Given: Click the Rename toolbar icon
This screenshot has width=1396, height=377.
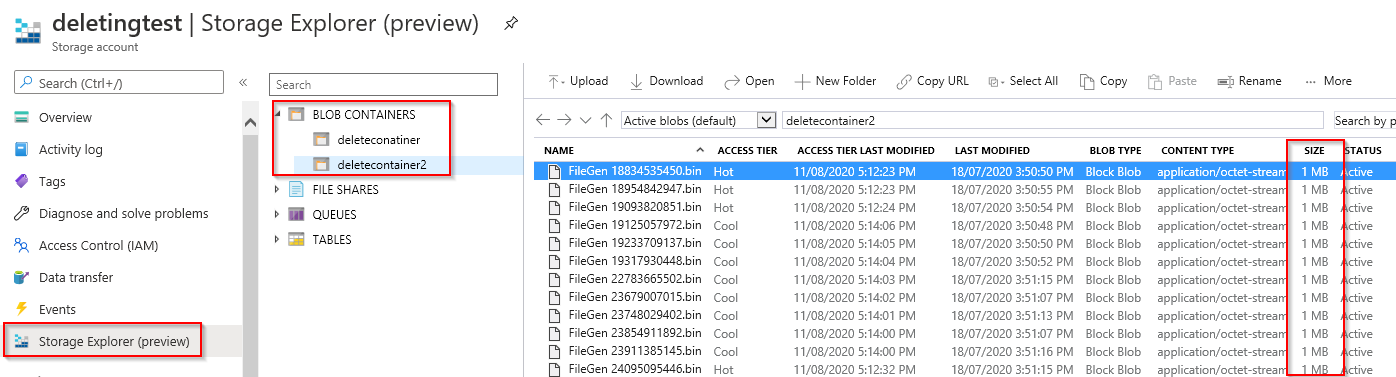Looking at the screenshot, I should tap(1226, 81).
